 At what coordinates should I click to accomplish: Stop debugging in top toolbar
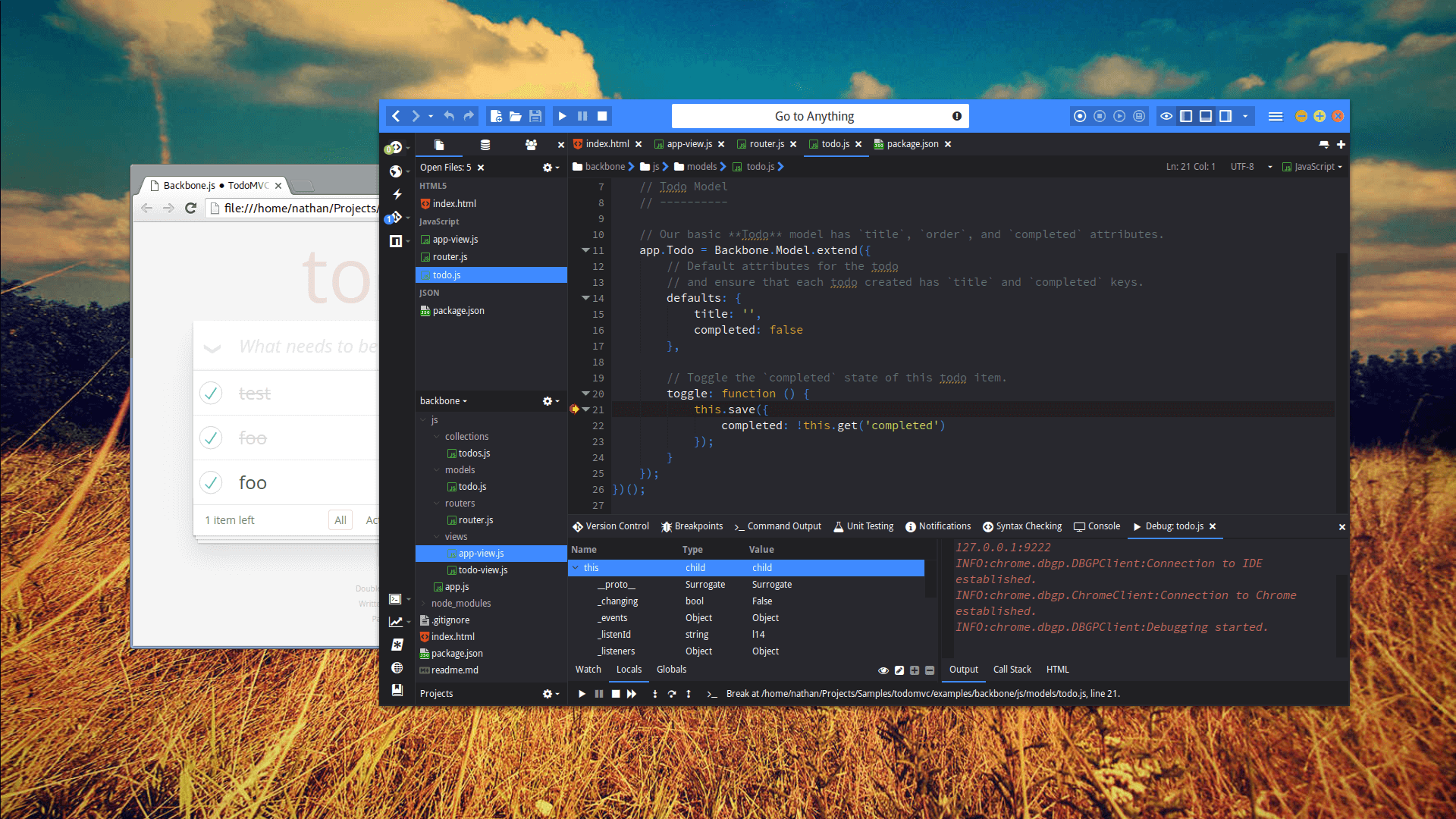[602, 116]
